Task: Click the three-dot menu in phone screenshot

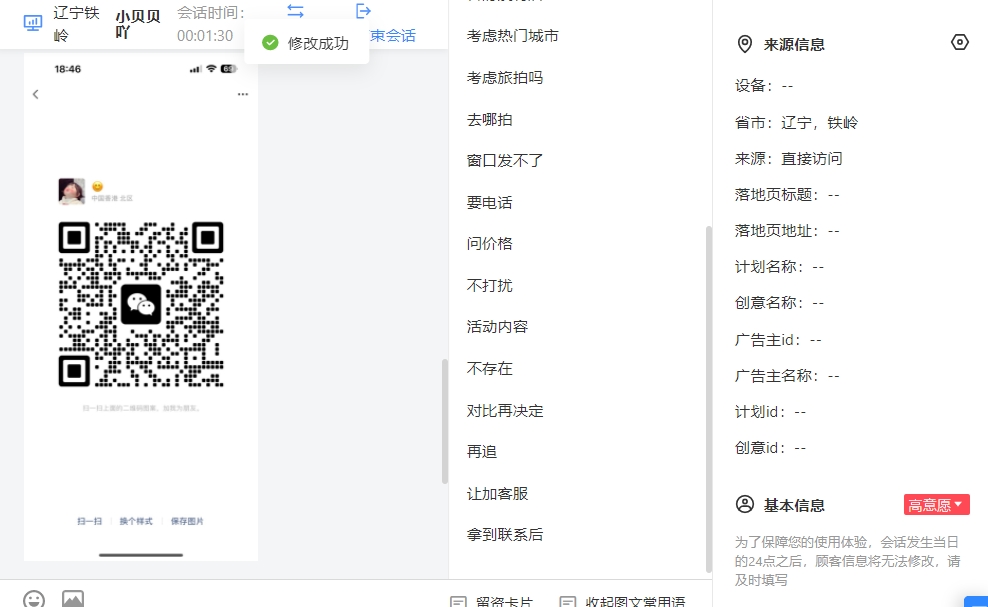Action: click(x=243, y=94)
